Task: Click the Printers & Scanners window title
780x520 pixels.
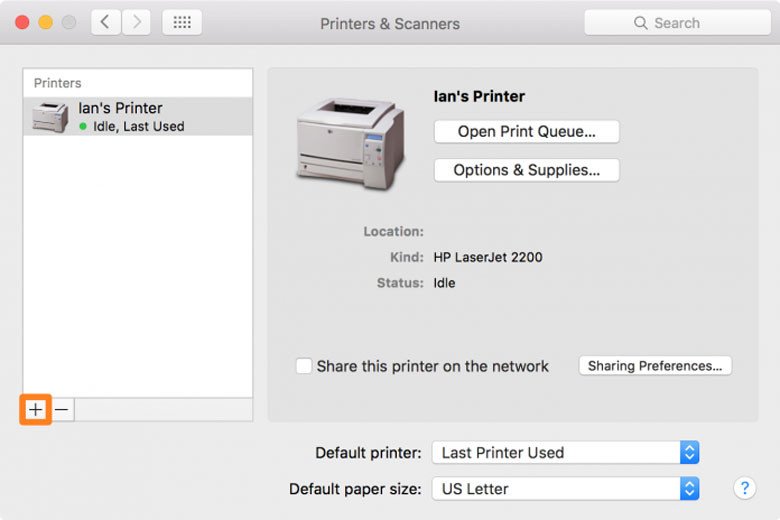Action: 390,23
